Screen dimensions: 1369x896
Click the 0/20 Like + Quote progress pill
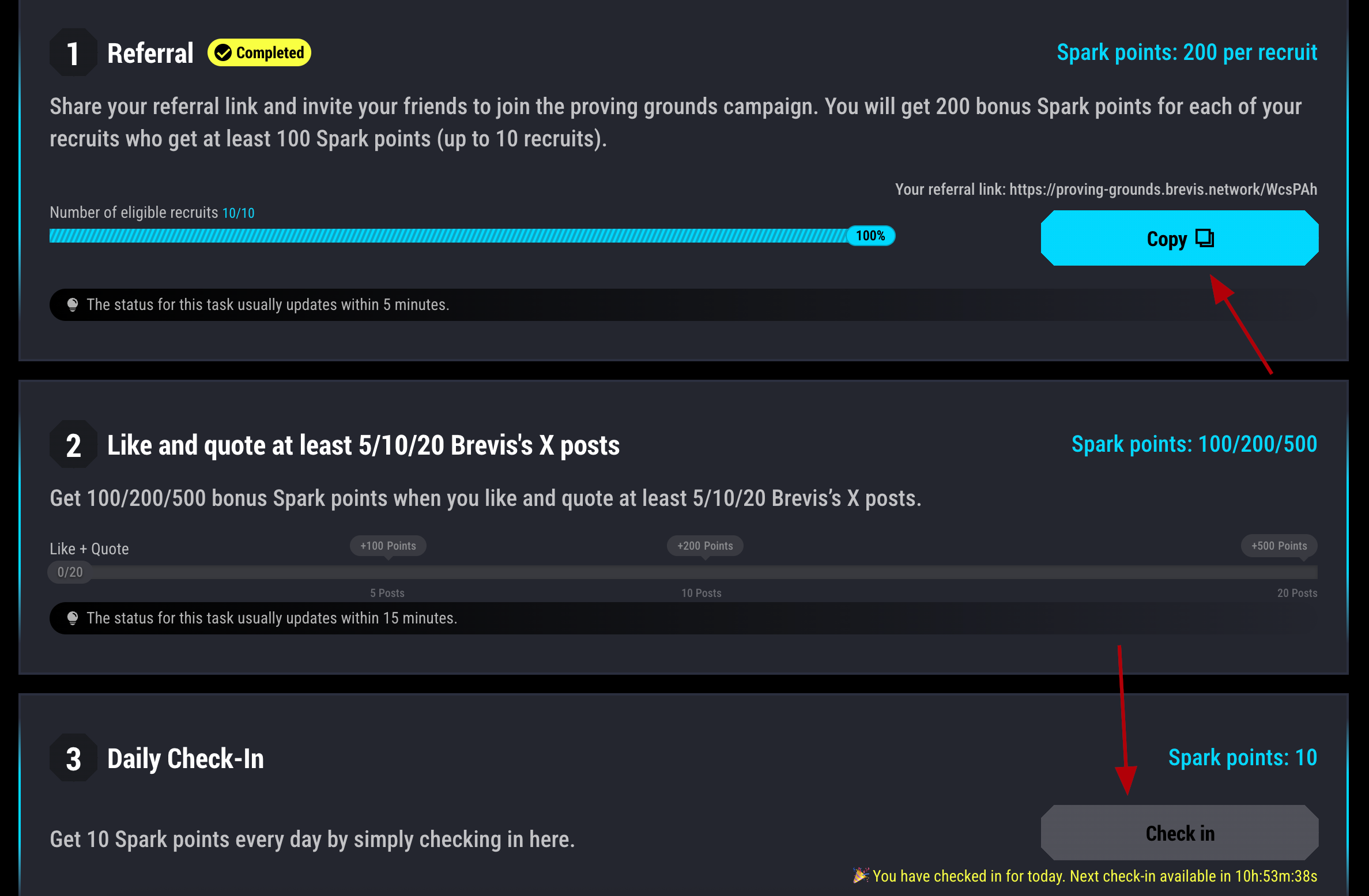click(x=70, y=572)
